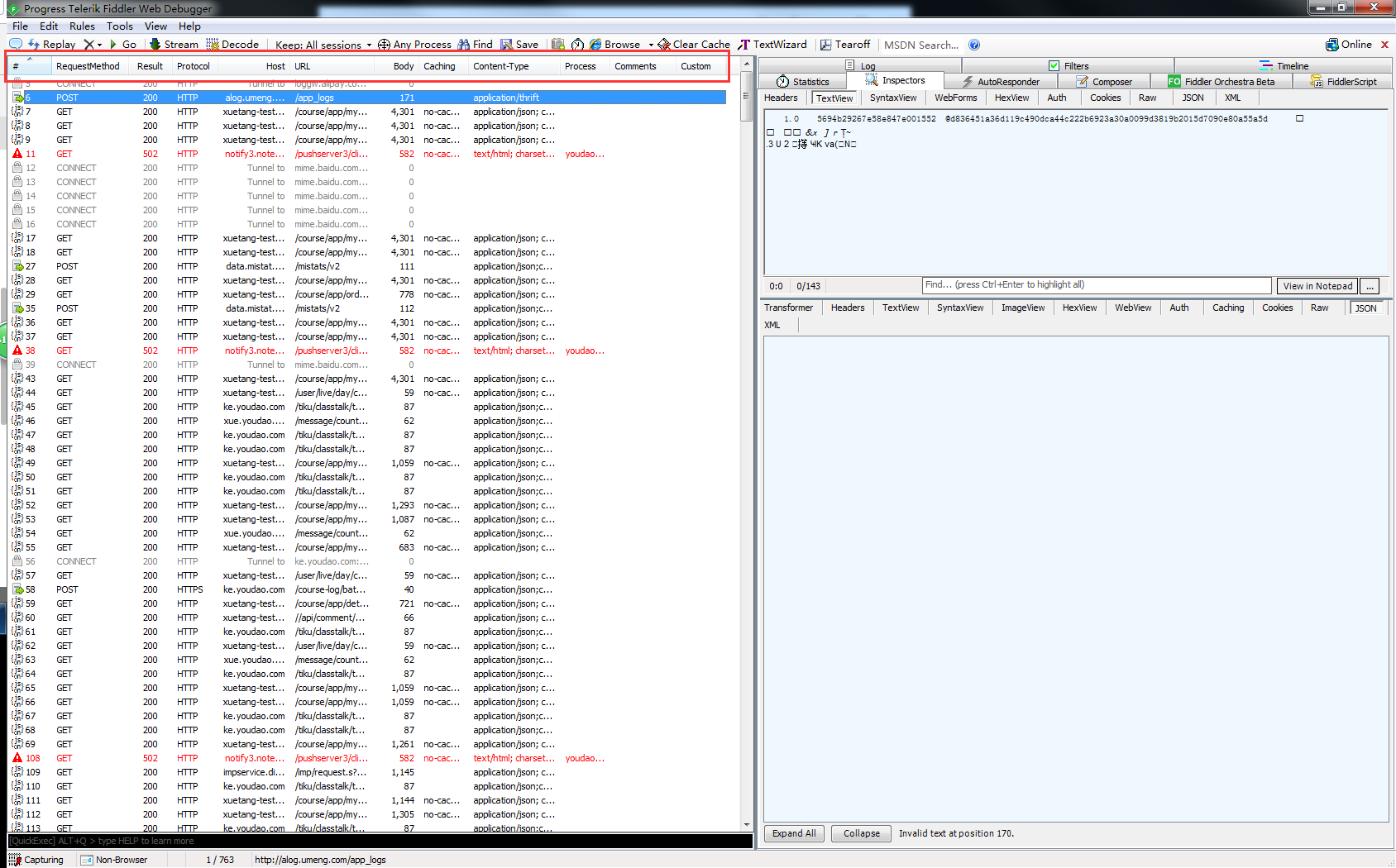The height and width of the screenshot is (868, 1396).
Task: Select request SyntaxView inspector tab
Action: point(893,98)
